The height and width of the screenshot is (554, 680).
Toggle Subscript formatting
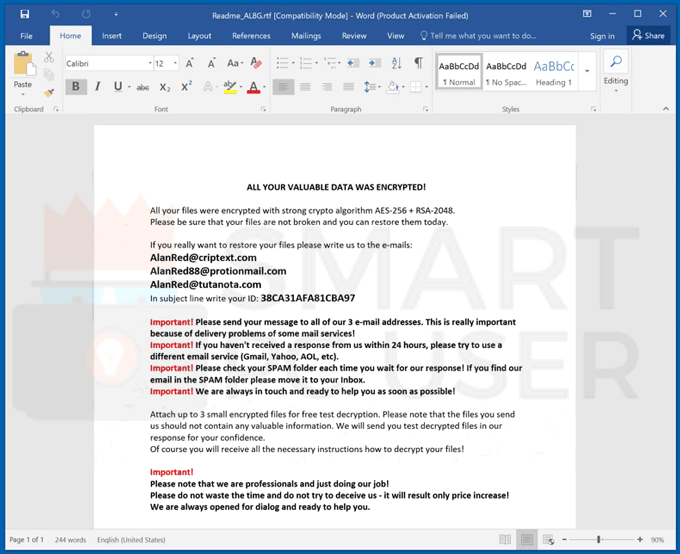[x=165, y=87]
